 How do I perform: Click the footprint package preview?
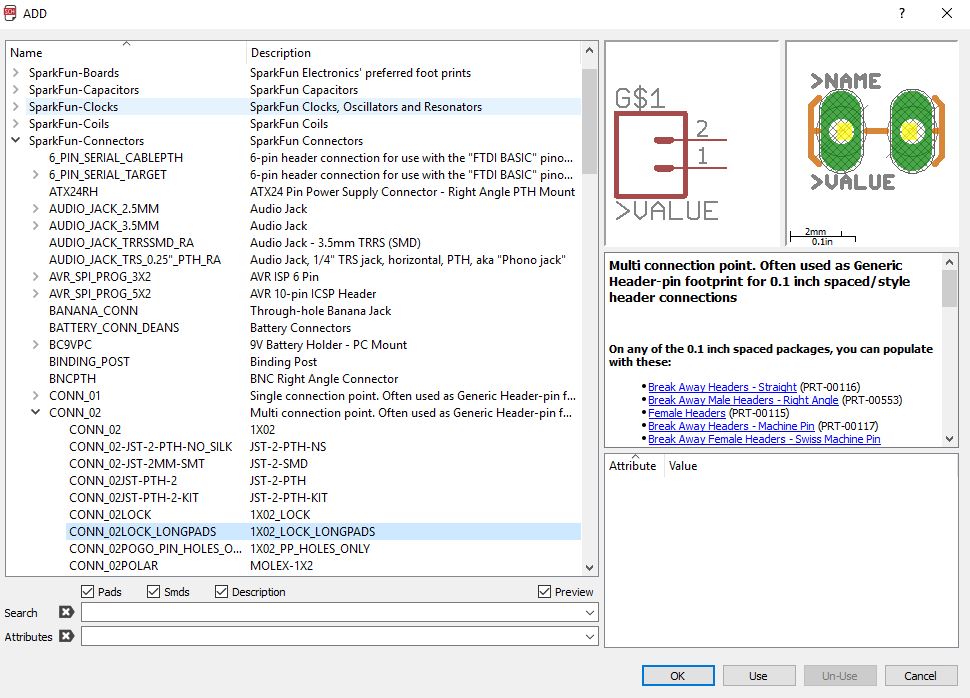pyautogui.click(x=872, y=144)
